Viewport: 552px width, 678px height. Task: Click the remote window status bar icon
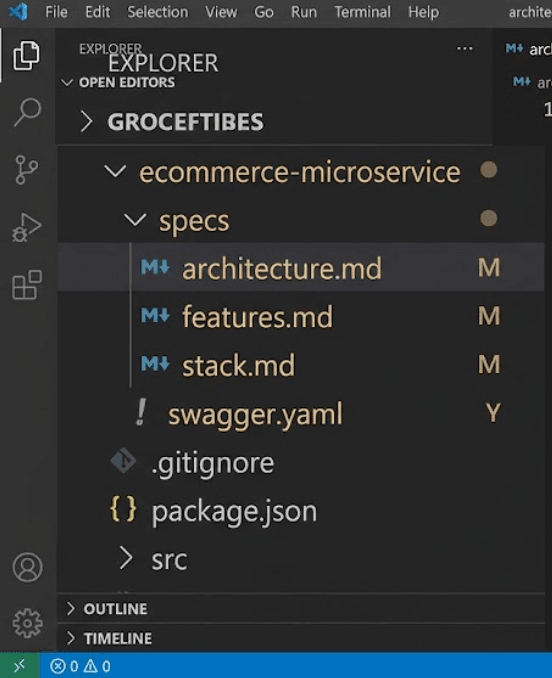pos(20,666)
